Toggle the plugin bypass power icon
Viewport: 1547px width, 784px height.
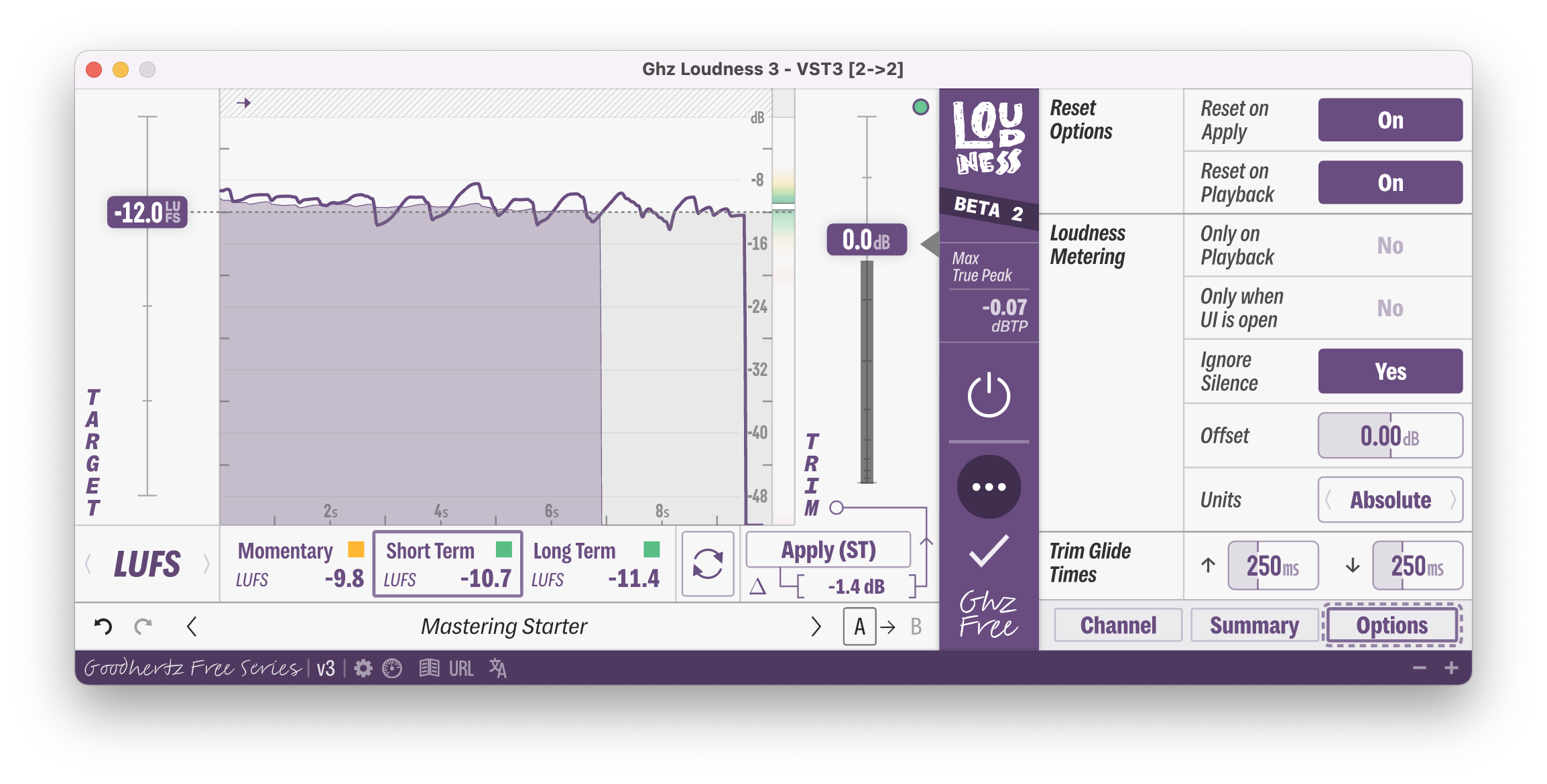coord(988,395)
